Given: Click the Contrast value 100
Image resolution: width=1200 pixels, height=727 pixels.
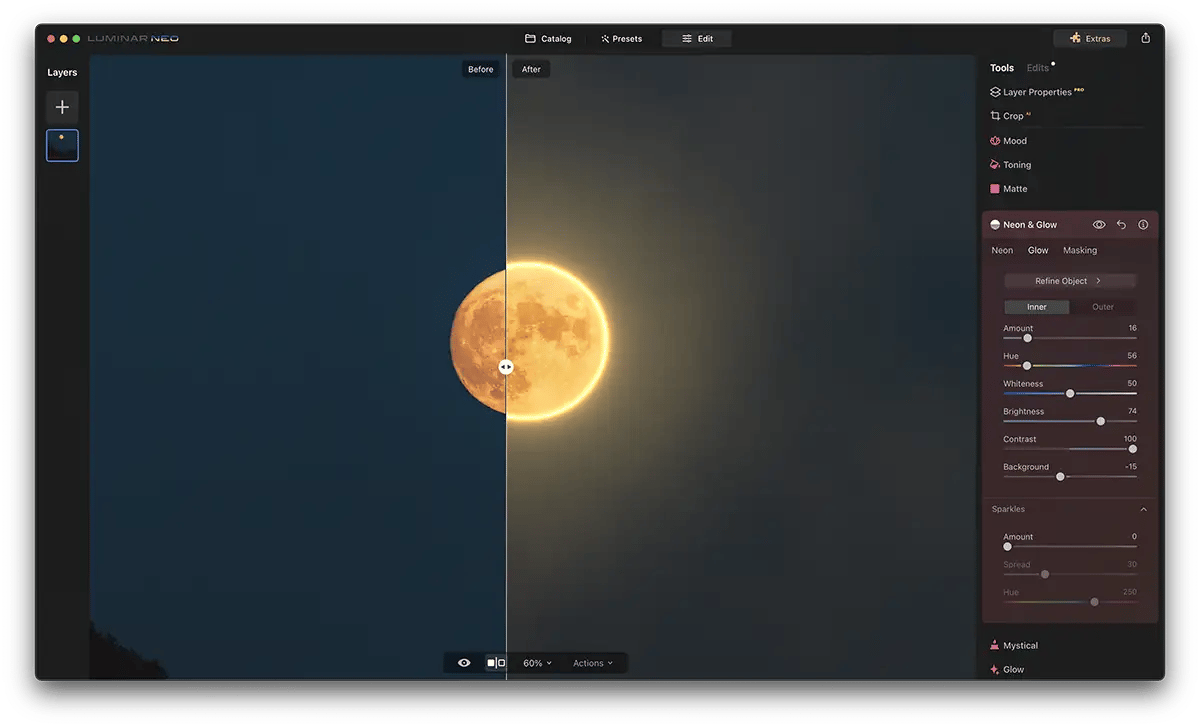Looking at the screenshot, I should tap(1130, 439).
